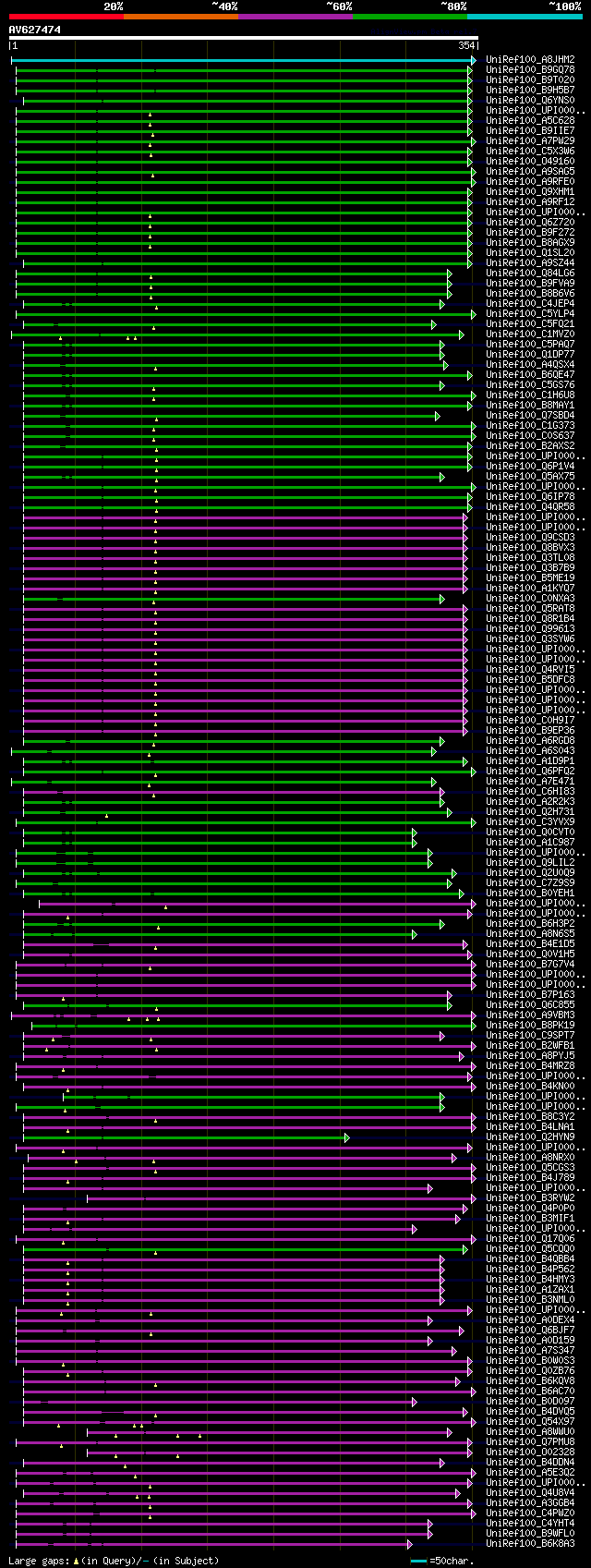Open hit UniRef100_A8JHM2
Screen dimensions: 591x1568
click(530, 60)
